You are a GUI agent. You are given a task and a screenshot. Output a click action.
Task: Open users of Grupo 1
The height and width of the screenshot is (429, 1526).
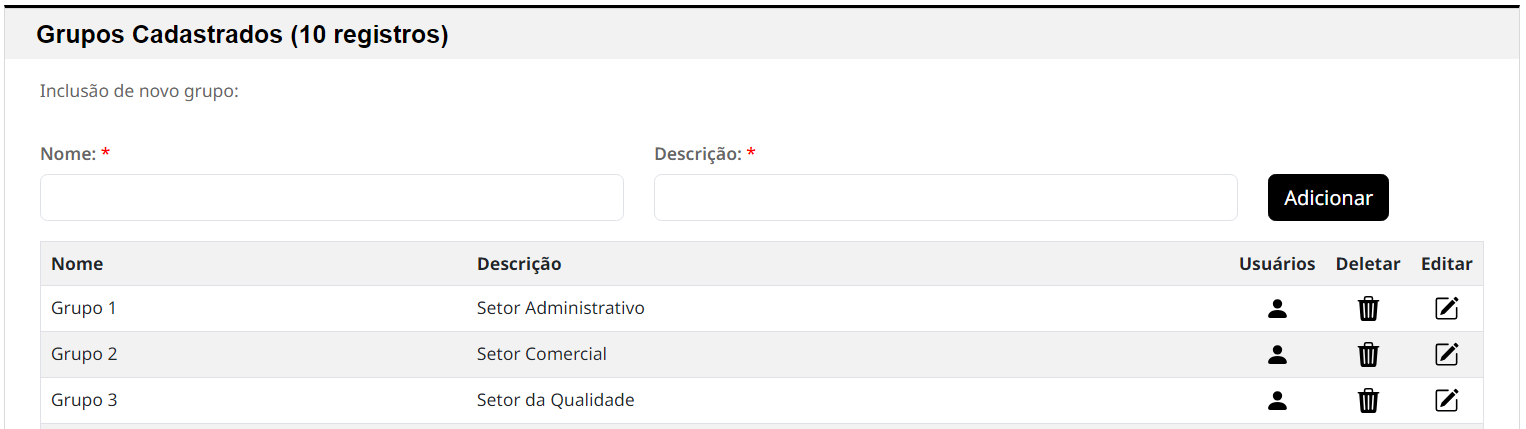(x=1277, y=309)
